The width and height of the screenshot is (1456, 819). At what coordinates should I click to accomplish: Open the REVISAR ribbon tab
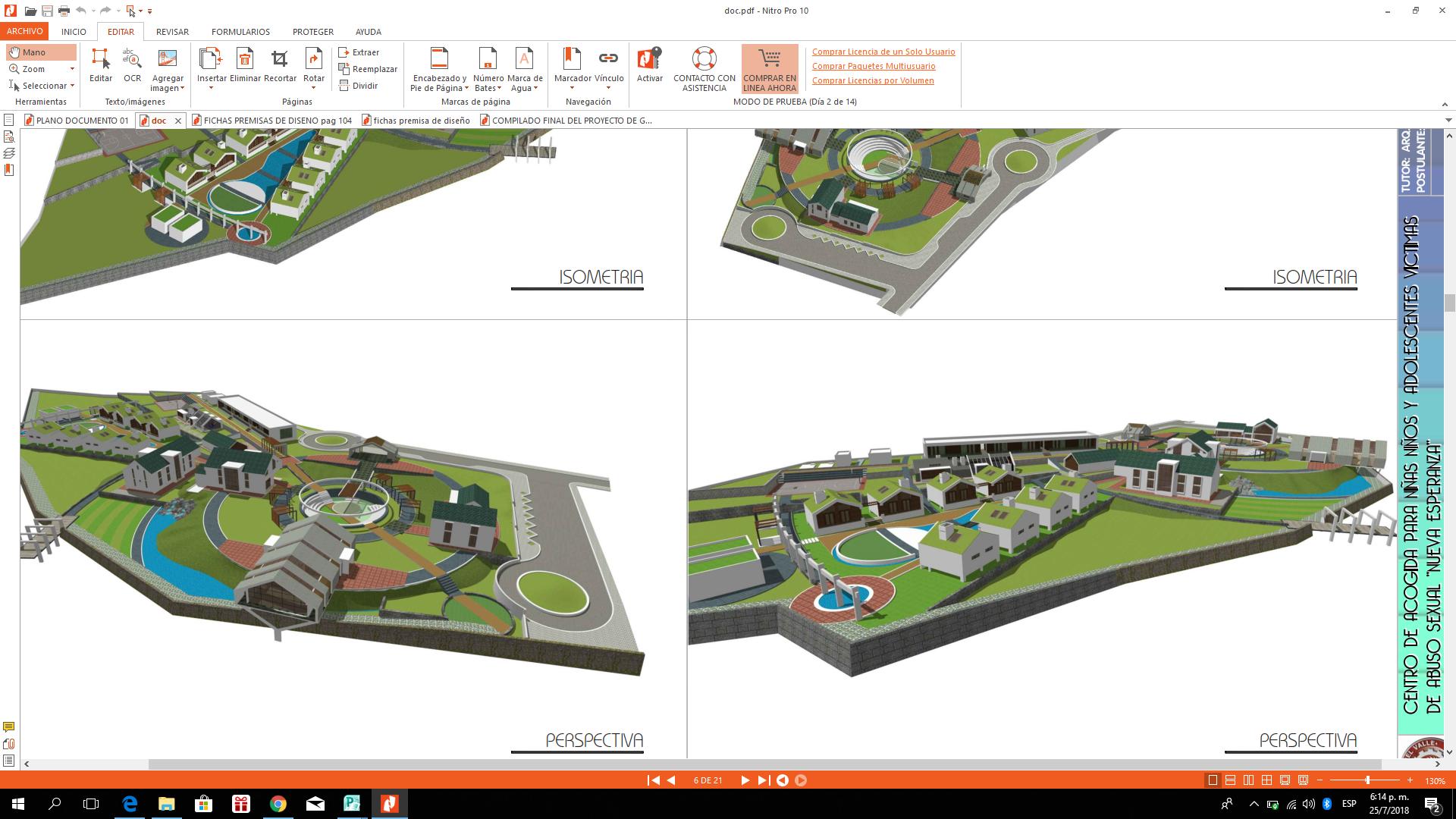tap(172, 32)
